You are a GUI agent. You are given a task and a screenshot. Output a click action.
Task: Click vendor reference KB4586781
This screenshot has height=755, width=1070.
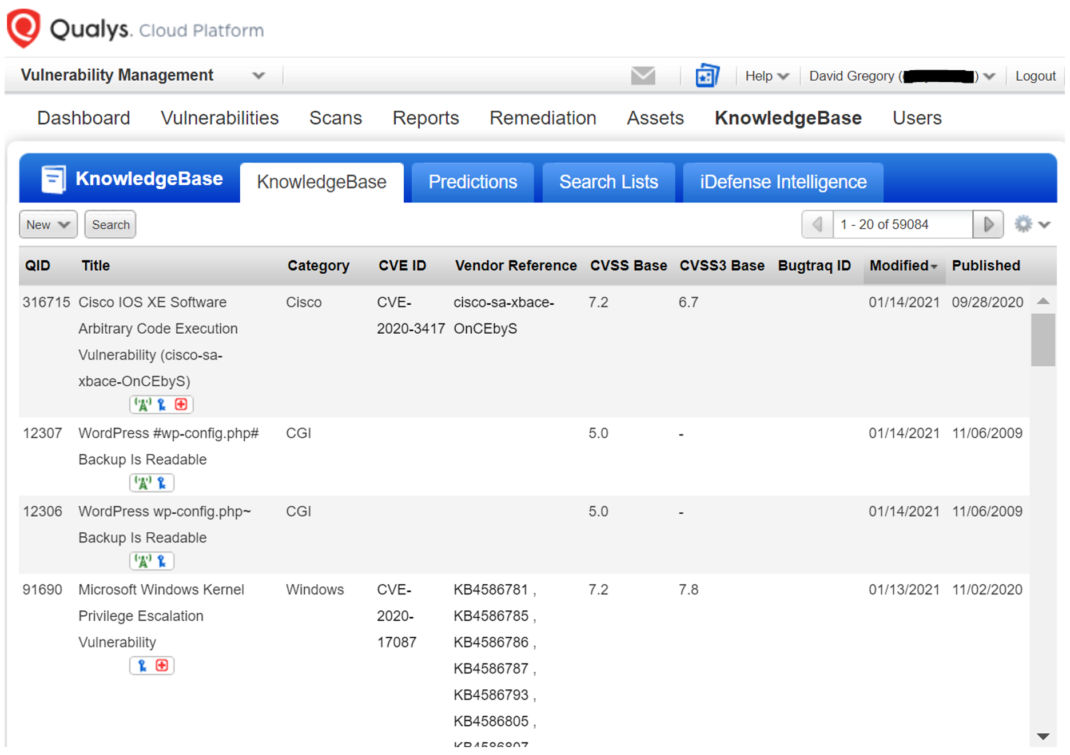coord(491,590)
